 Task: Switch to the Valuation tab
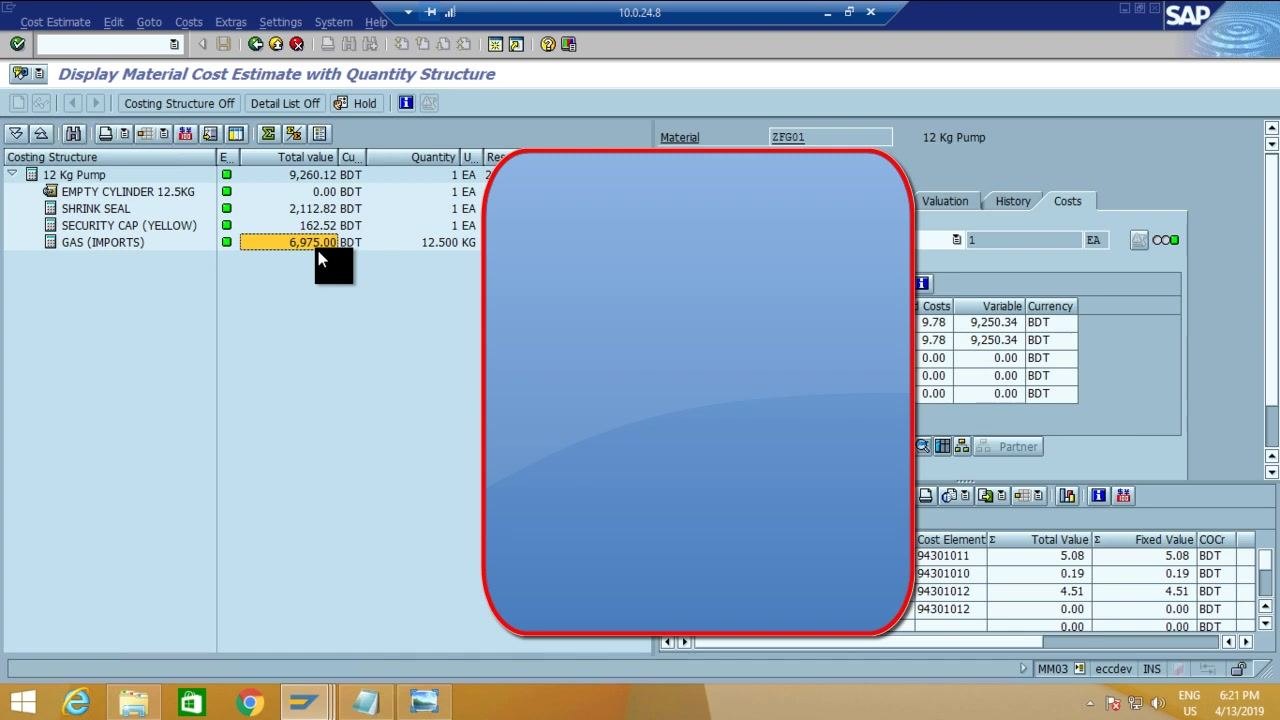[x=945, y=201]
